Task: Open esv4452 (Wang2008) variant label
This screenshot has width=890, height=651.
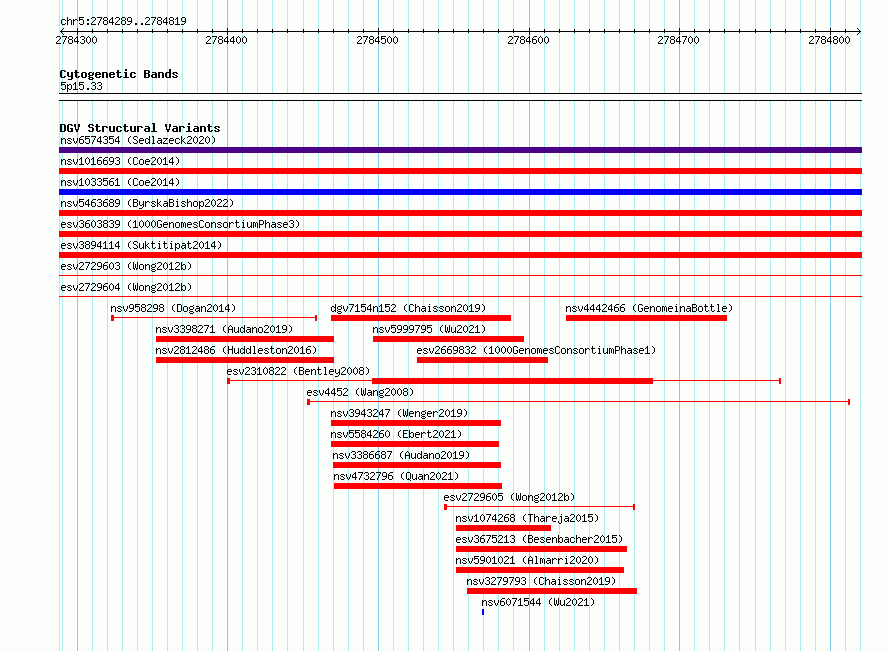Action: click(x=360, y=392)
